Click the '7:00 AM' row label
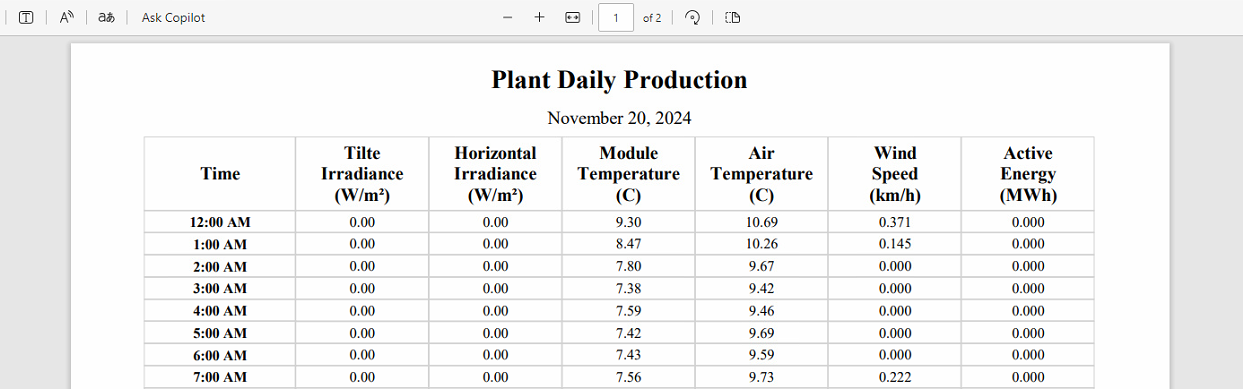Screen dimensions: 1243x389 point(220,377)
